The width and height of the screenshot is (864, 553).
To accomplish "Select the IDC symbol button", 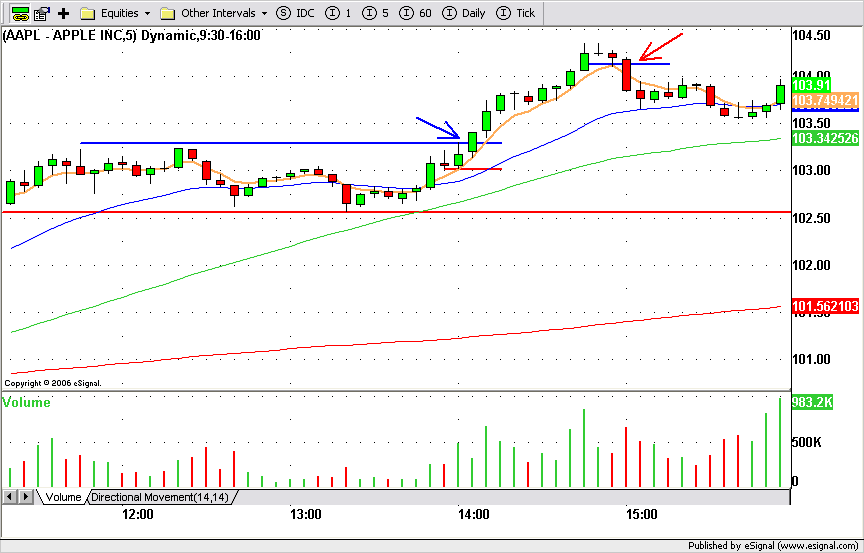I will tap(295, 13).
